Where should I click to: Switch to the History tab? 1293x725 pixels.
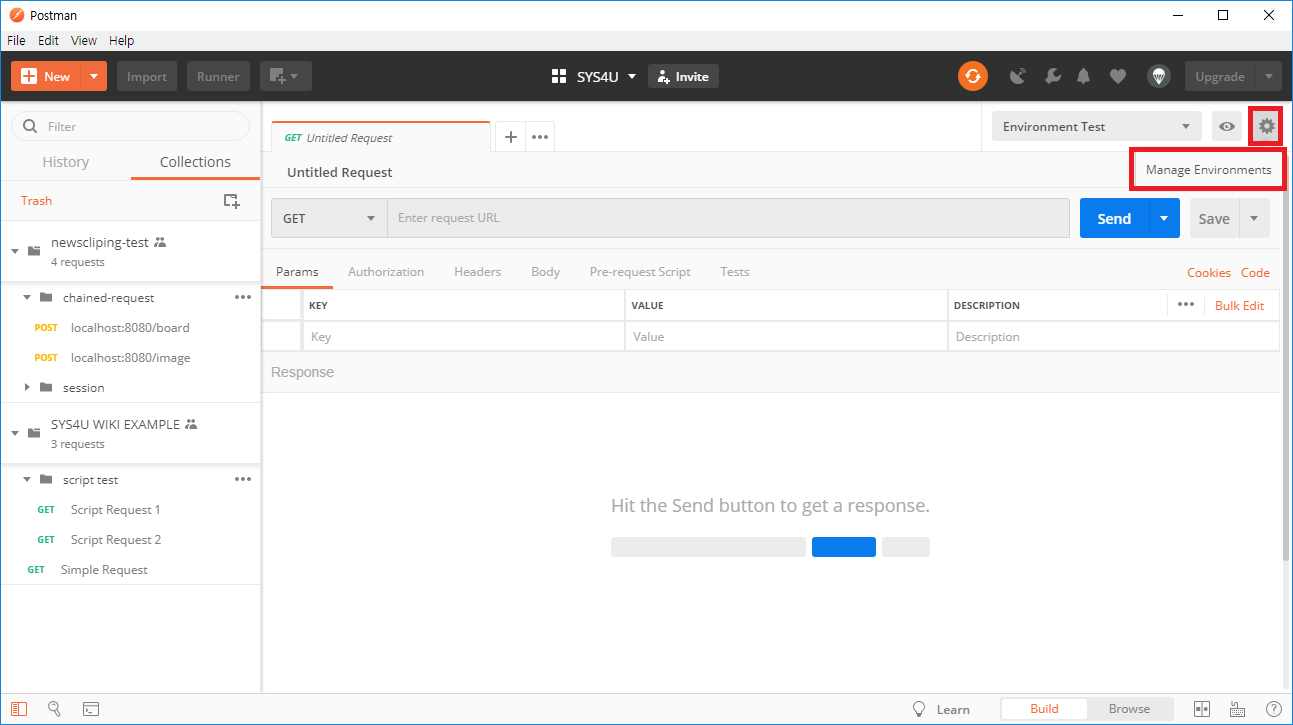(66, 162)
